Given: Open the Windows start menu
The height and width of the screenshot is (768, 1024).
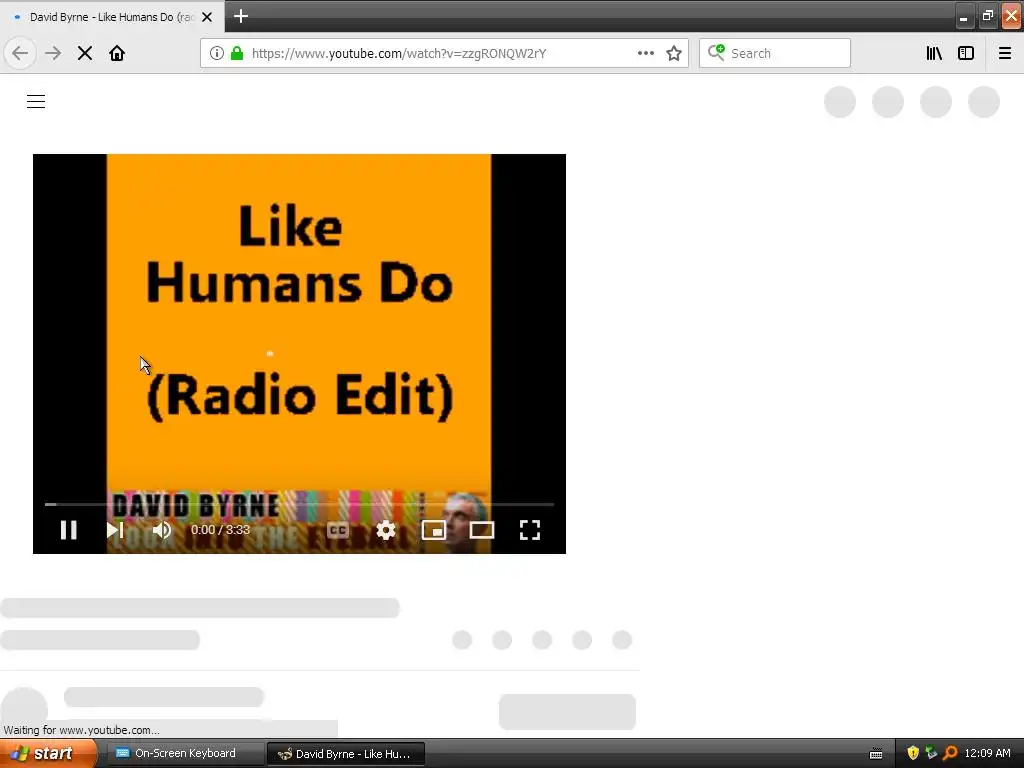Looking at the screenshot, I should [x=47, y=754].
